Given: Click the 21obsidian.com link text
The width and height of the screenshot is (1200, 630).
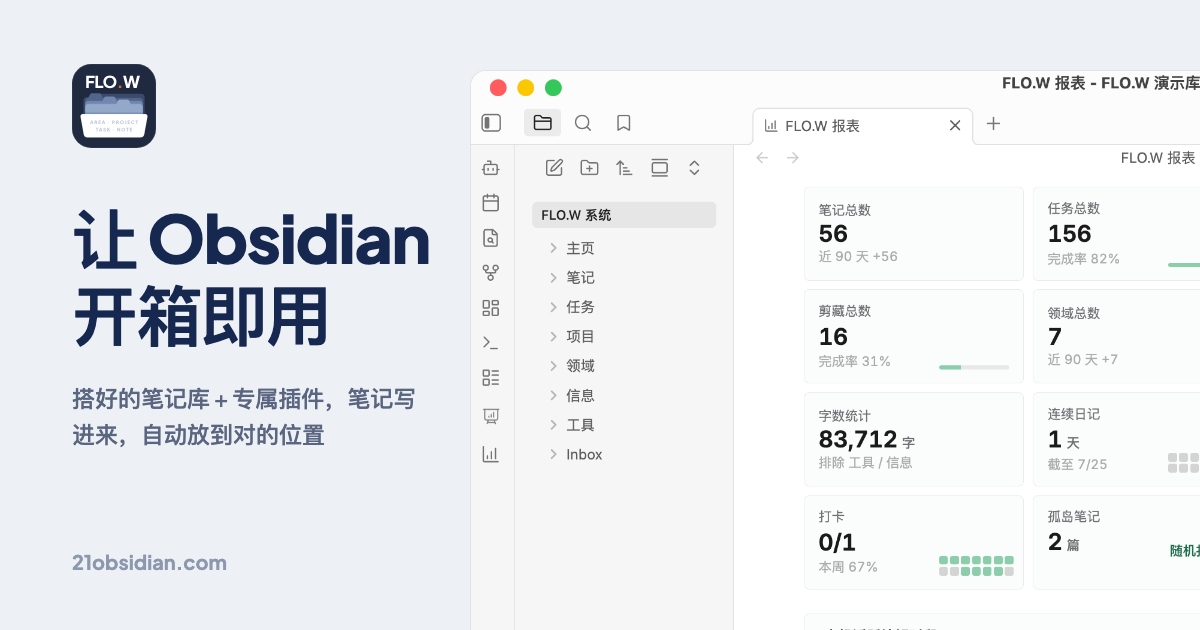Looking at the screenshot, I should (x=150, y=563).
